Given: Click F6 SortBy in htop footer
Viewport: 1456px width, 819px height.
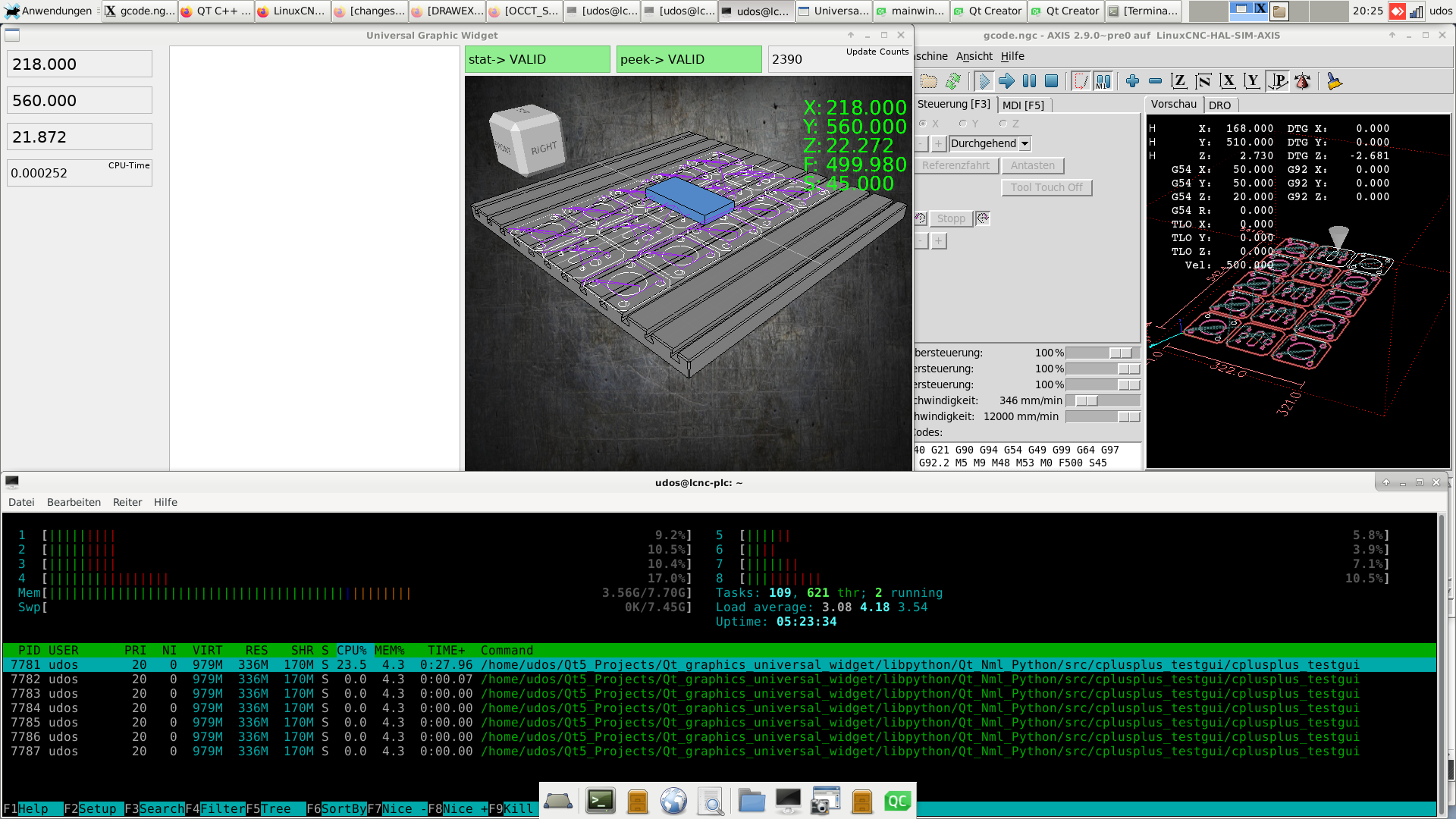Looking at the screenshot, I should 337,808.
